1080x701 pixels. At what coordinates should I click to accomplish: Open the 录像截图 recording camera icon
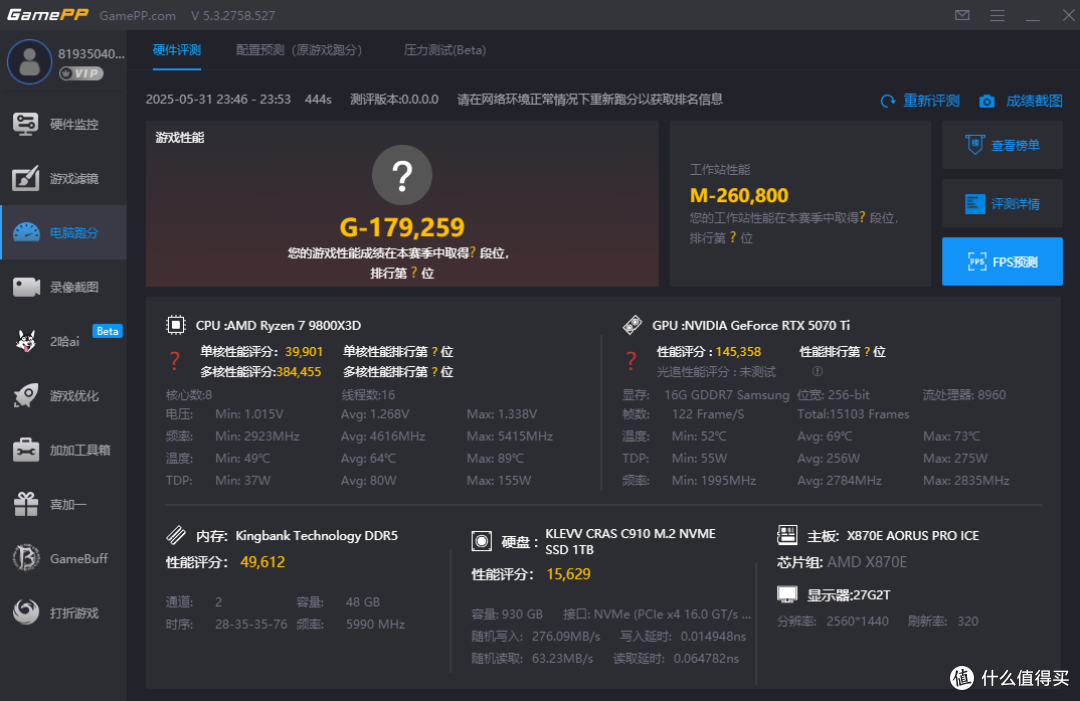pos(26,286)
